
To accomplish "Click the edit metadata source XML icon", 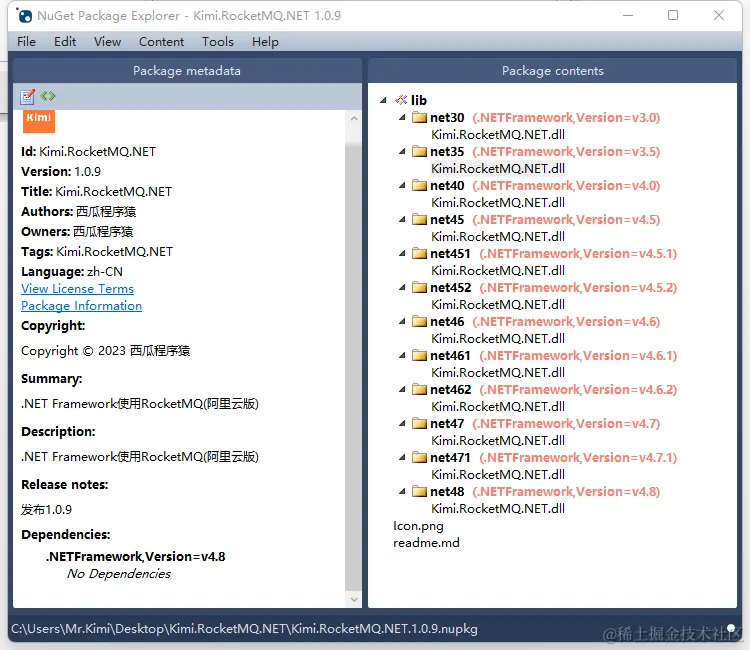I will pyautogui.click(x=48, y=96).
